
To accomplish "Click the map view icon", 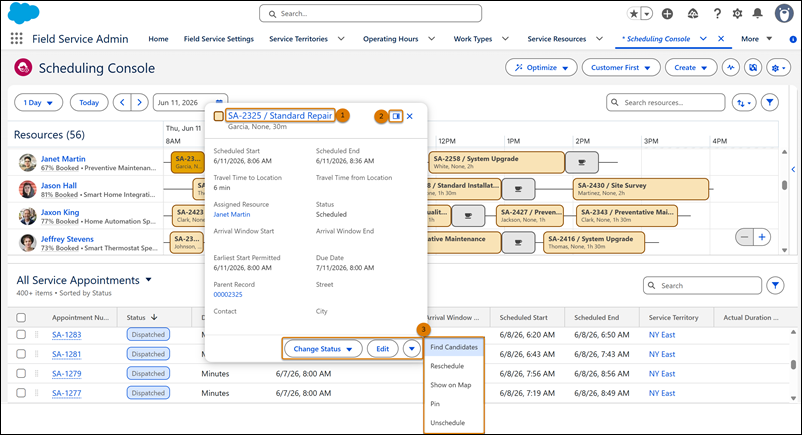I will (753, 68).
